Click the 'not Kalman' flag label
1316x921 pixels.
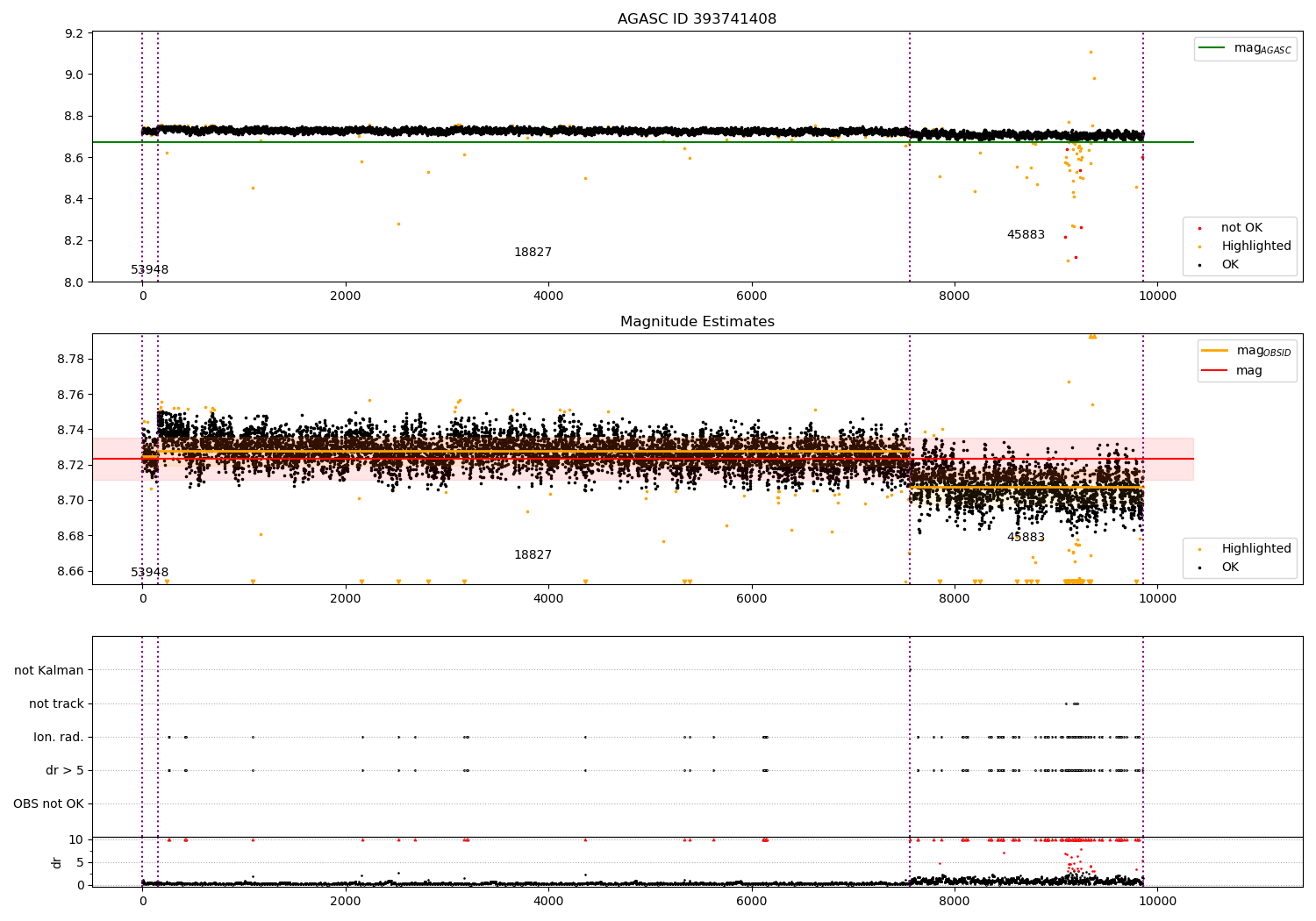pyautogui.click(x=49, y=670)
